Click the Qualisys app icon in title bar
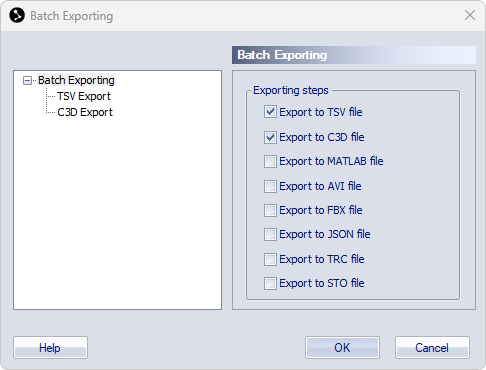 [x=17, y=15]
